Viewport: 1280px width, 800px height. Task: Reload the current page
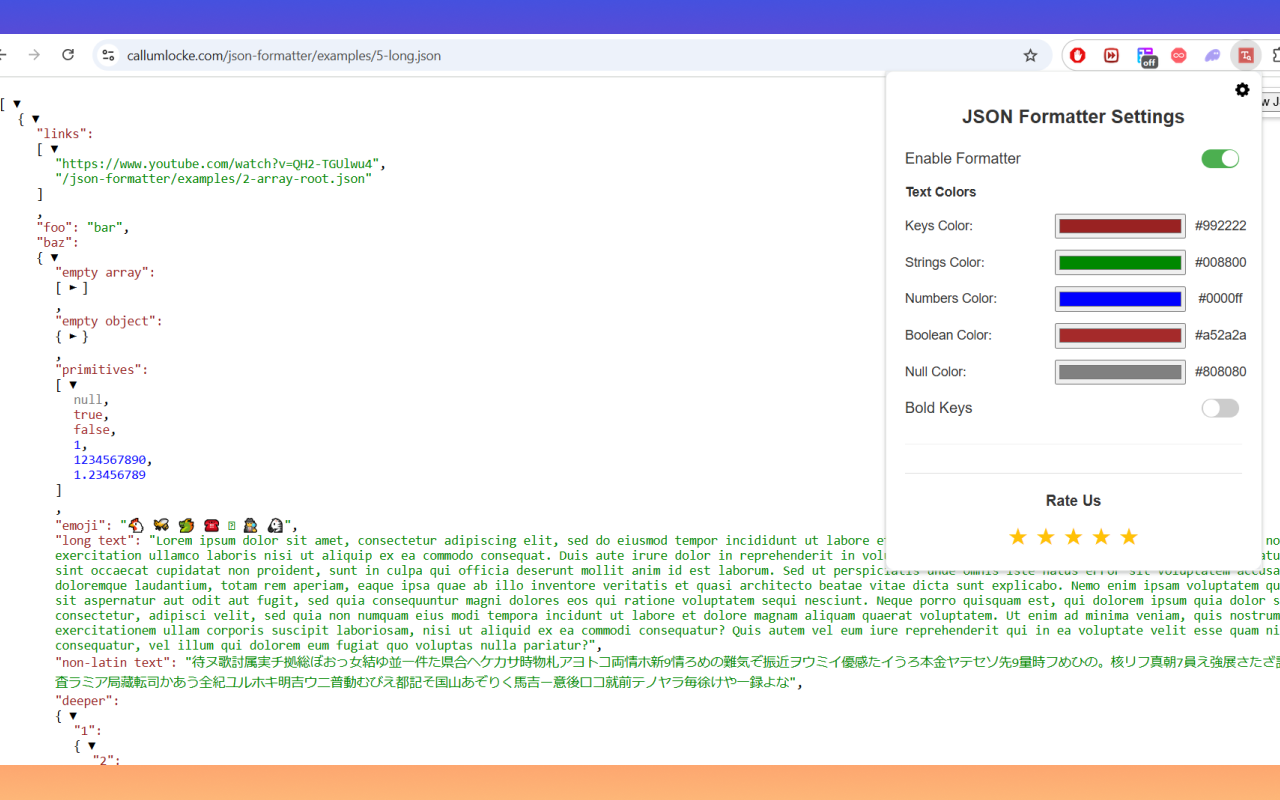(x=68, y=55)
